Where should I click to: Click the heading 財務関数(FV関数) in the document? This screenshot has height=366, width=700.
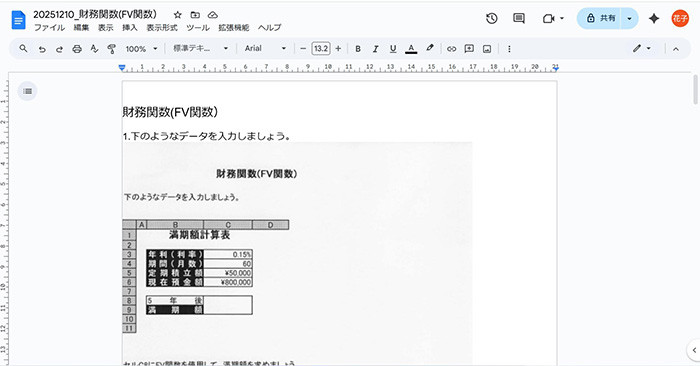[x=171, y=112]
